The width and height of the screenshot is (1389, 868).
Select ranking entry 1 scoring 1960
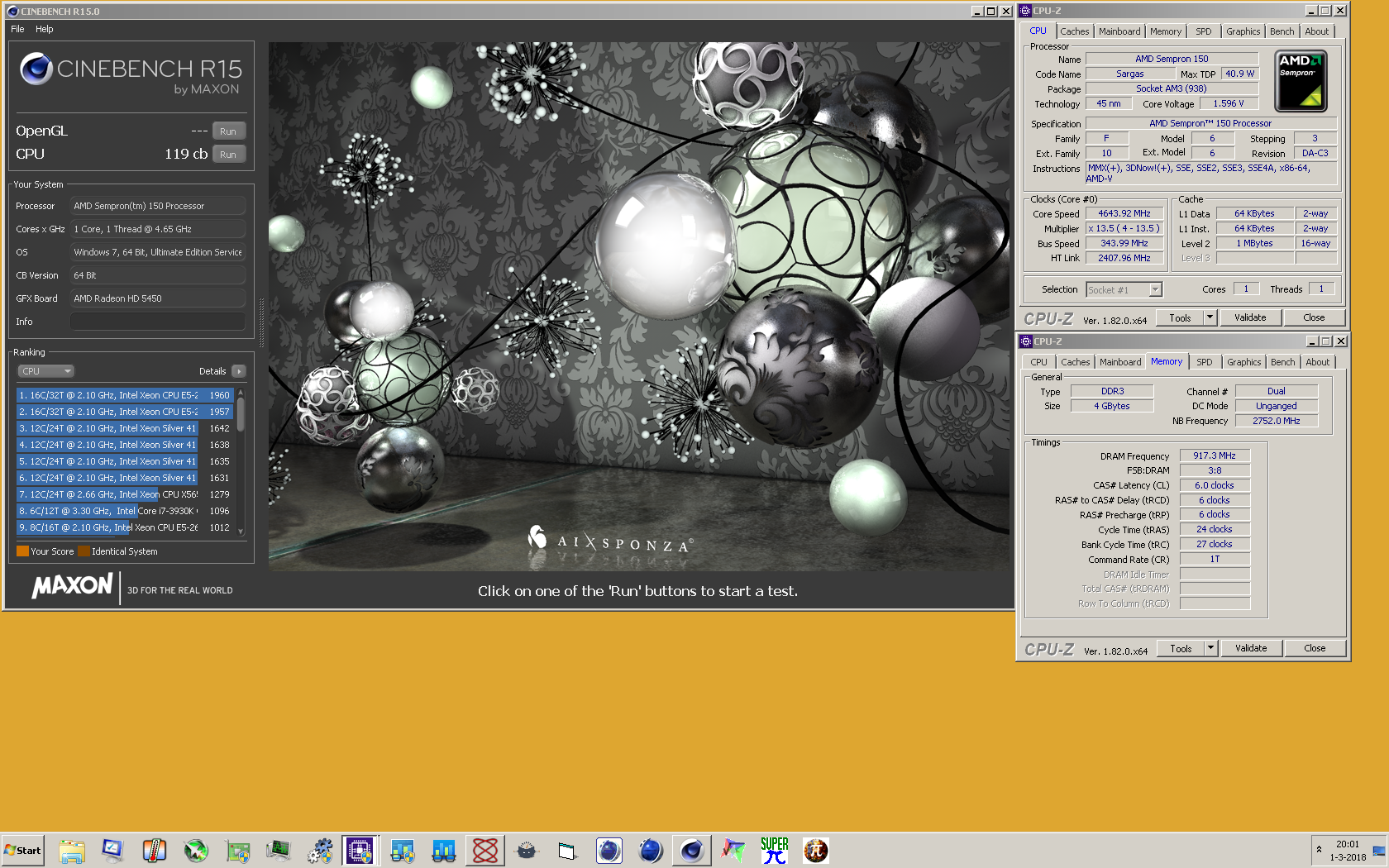click(124, 395)
